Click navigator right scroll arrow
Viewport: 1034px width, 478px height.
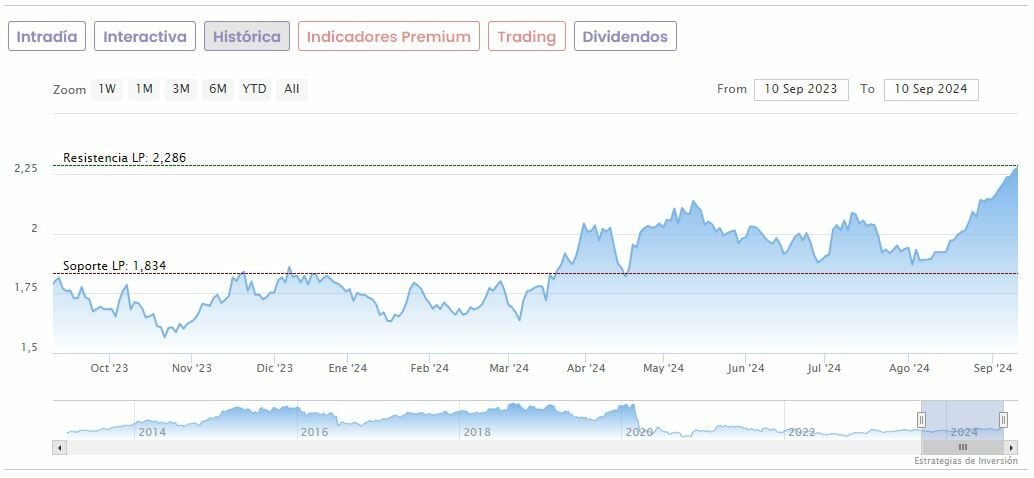click(1011, 447)
